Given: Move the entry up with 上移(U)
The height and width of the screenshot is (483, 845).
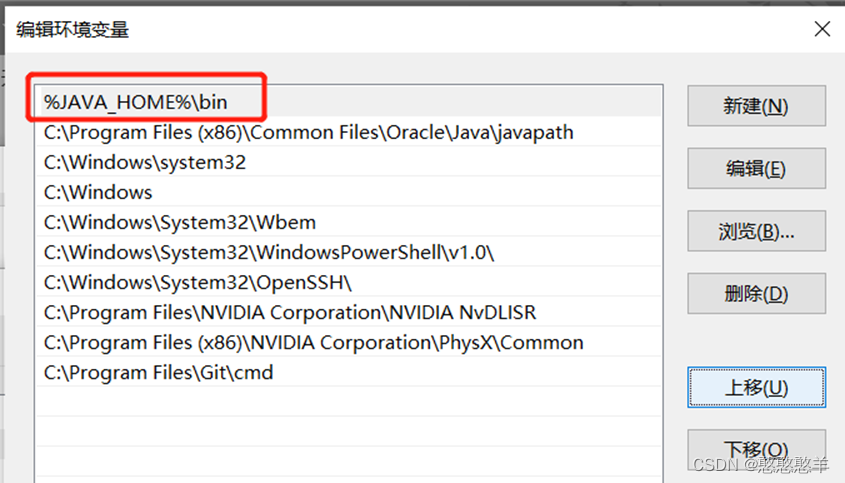Looking at the screenshot, I should tap(756, 388).
